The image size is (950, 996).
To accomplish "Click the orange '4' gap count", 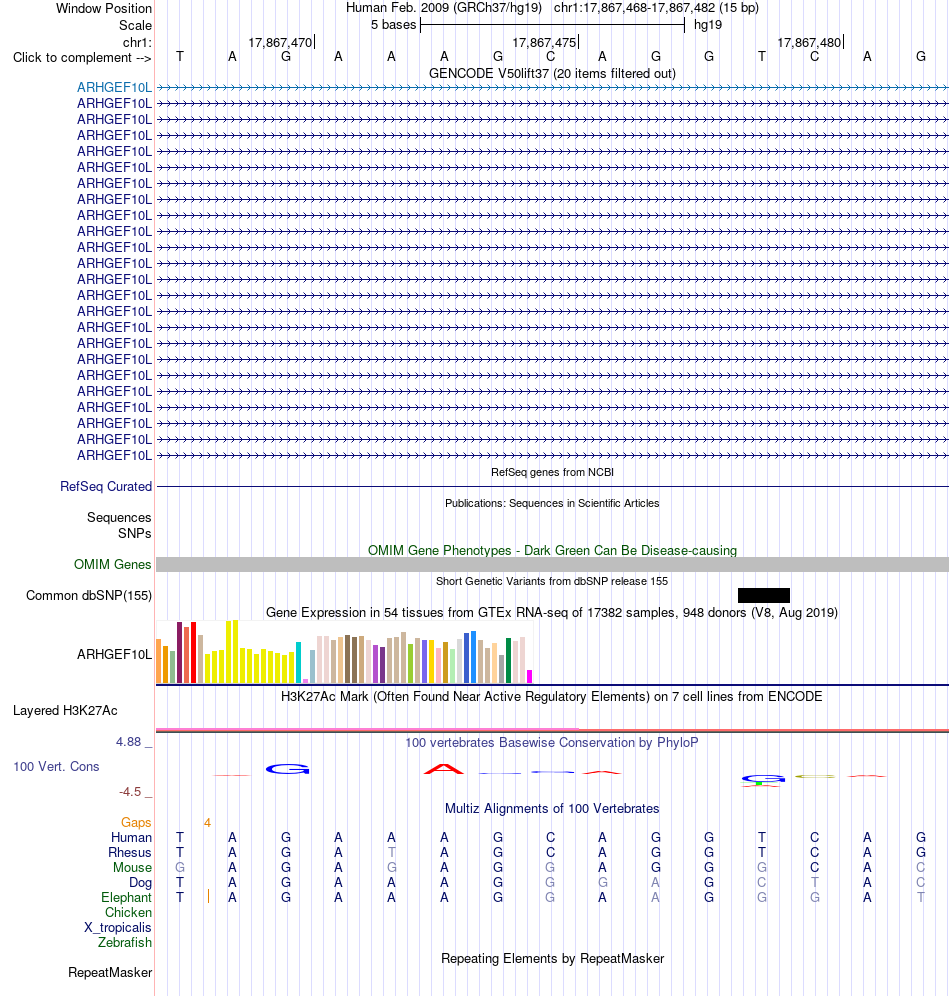I will (207, 823).
